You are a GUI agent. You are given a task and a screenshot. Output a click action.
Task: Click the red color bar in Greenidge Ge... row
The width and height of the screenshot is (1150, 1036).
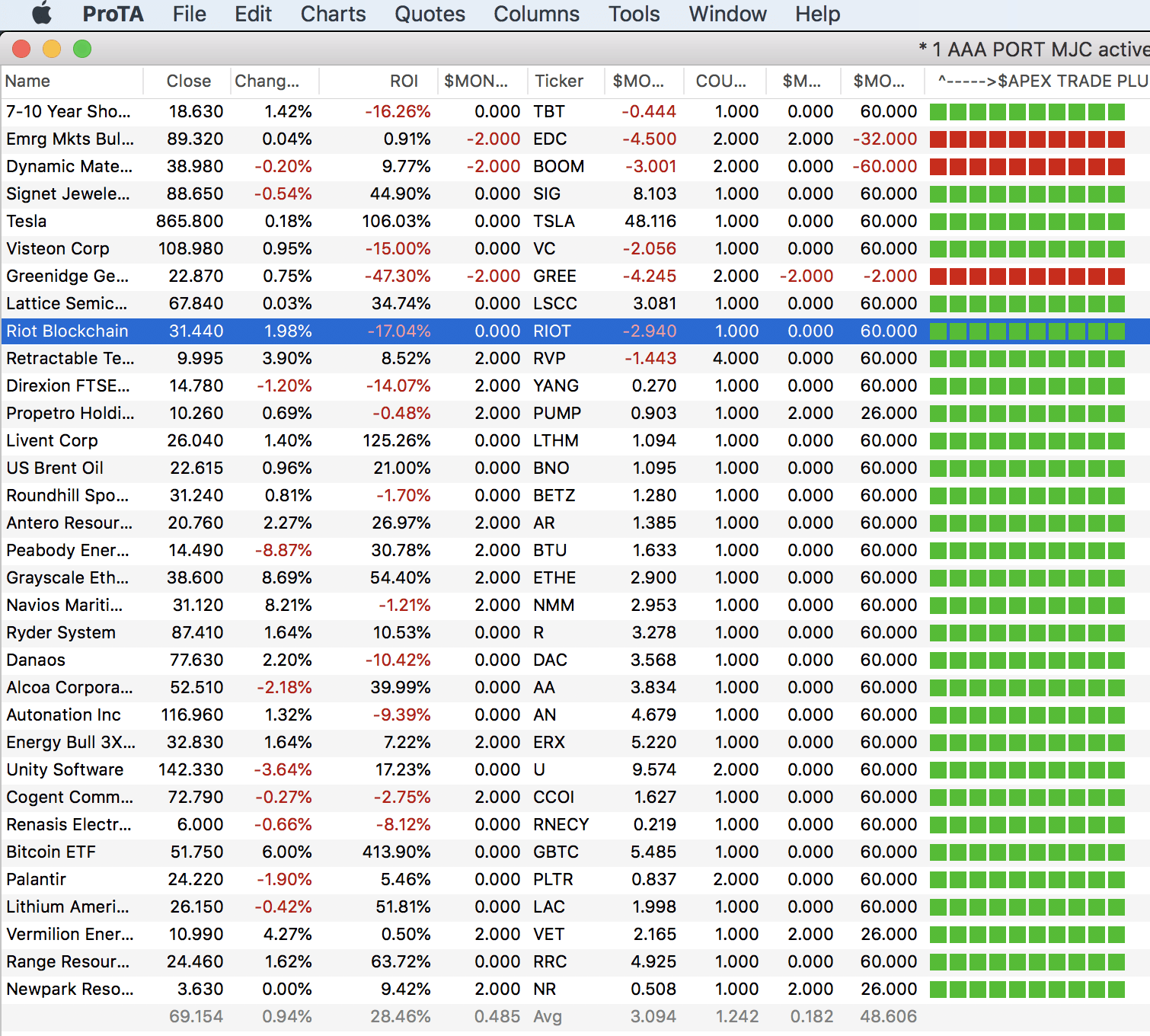1027,277
